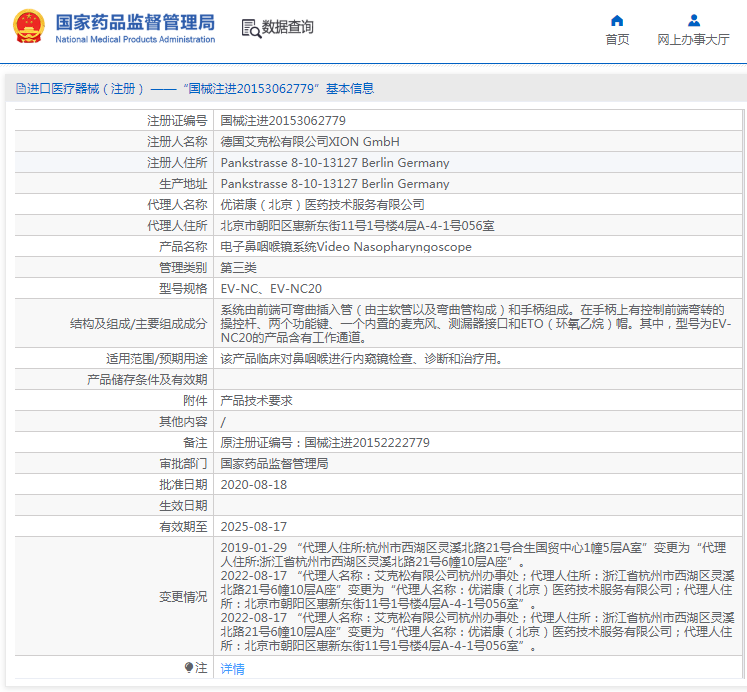The image size is (747, 692).
Task: Open the 详情 link at the bottom
Action: (x=232, y=669)
